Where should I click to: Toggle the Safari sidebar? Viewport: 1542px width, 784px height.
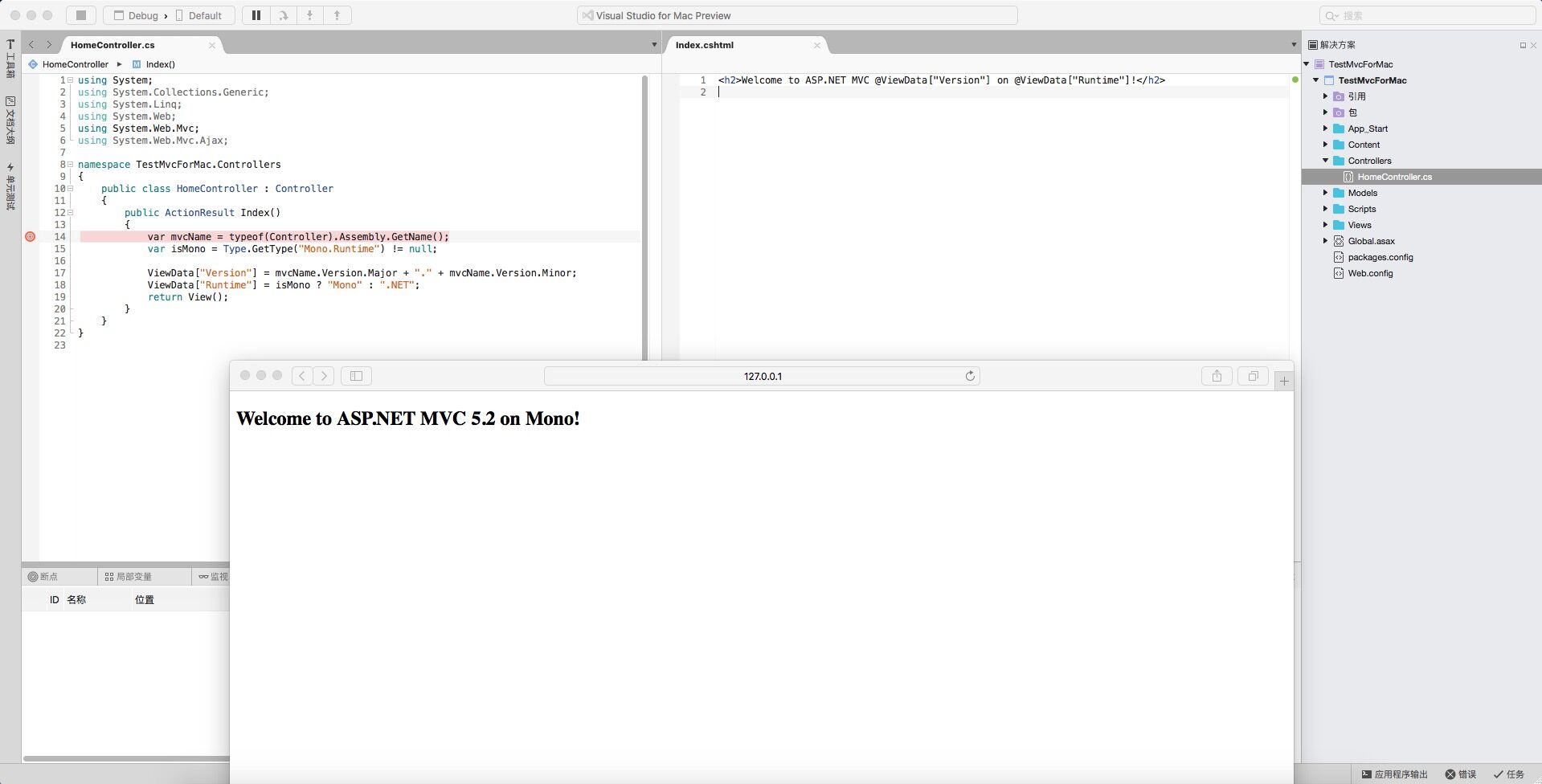[356, 376]
